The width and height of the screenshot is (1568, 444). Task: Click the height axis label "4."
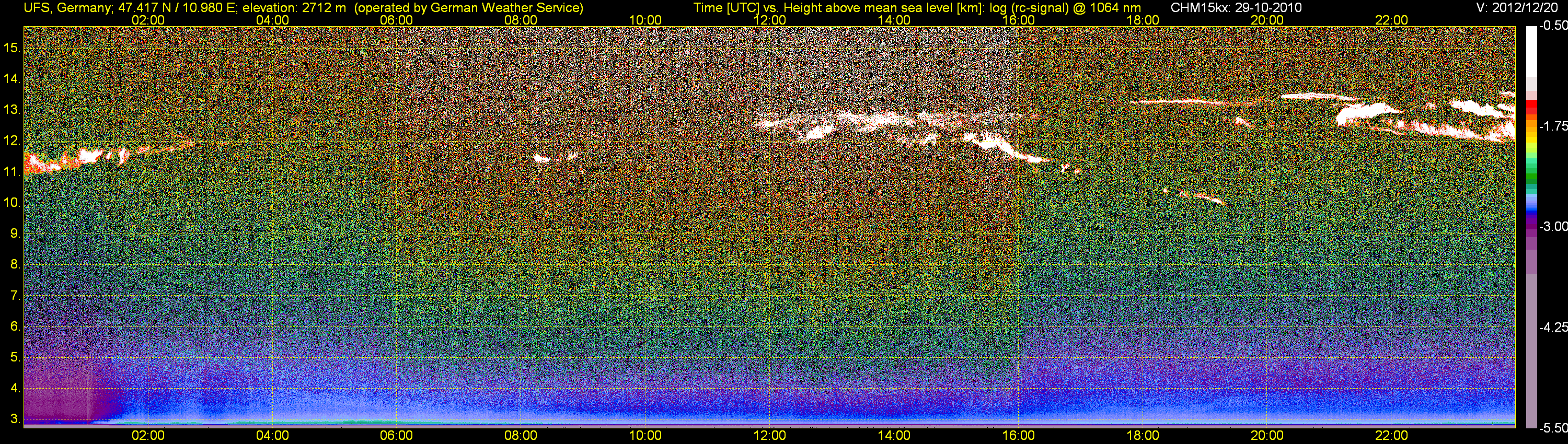pos(15,388)
